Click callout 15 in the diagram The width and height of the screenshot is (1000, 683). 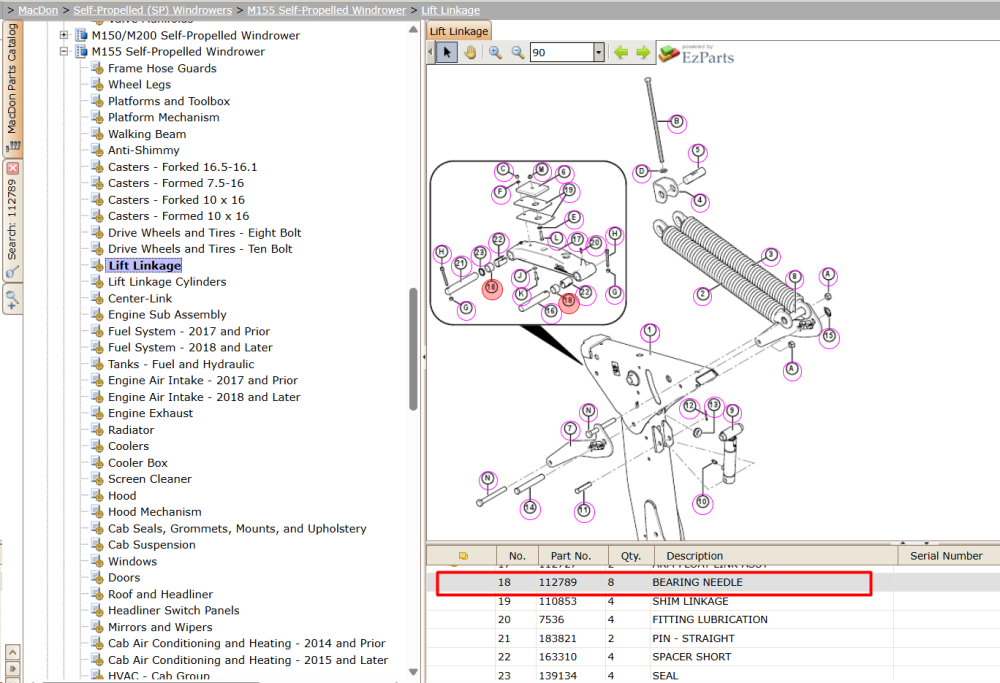coord(828,336)
